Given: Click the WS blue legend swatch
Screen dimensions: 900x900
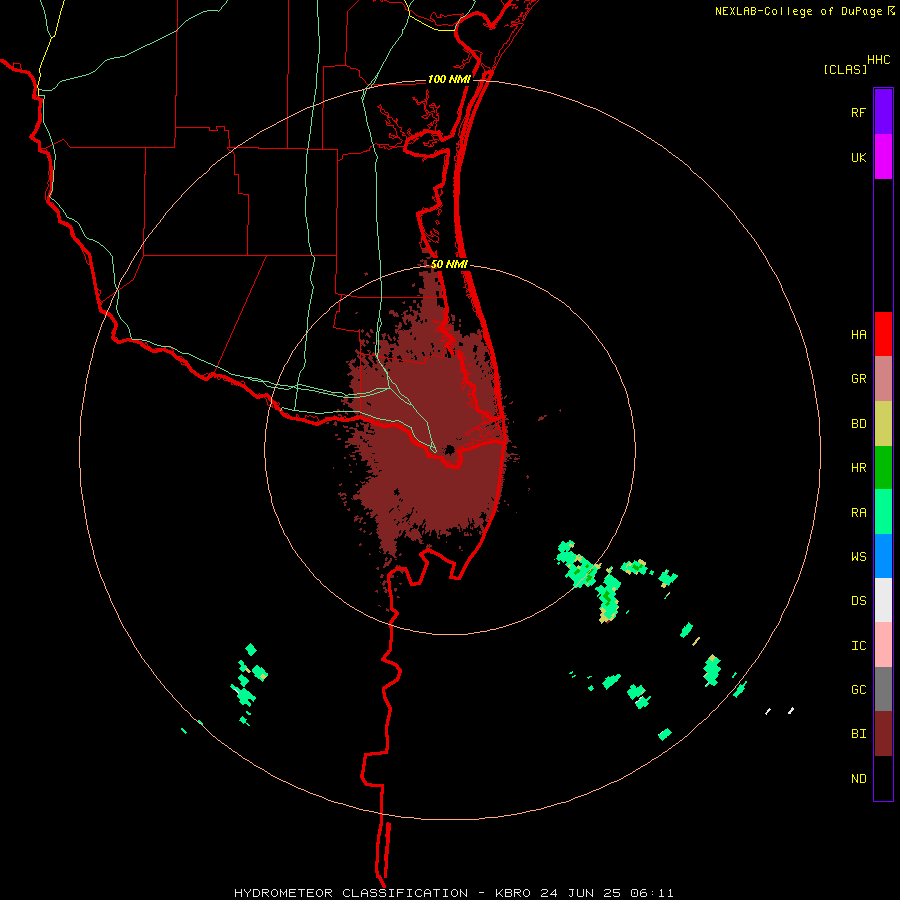Looking at the screenshot, I should pyautogui.click(x=883, y=556).
